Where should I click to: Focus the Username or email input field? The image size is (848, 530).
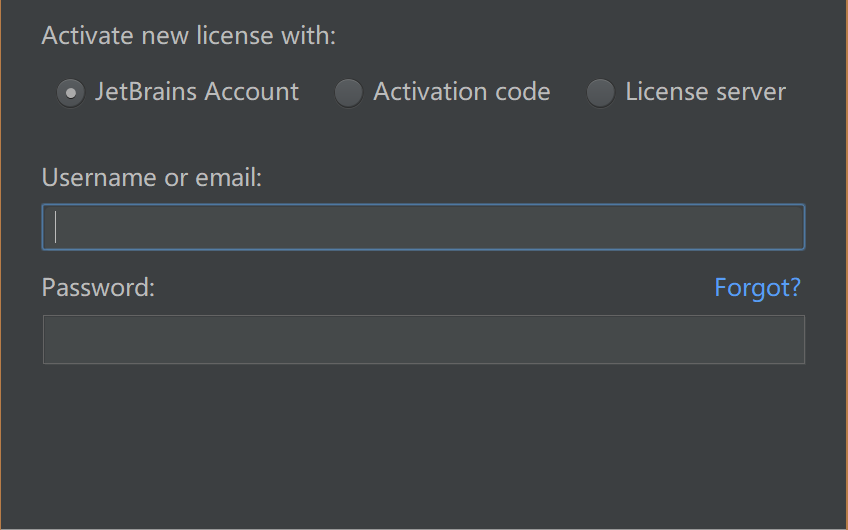coord(423,227)
